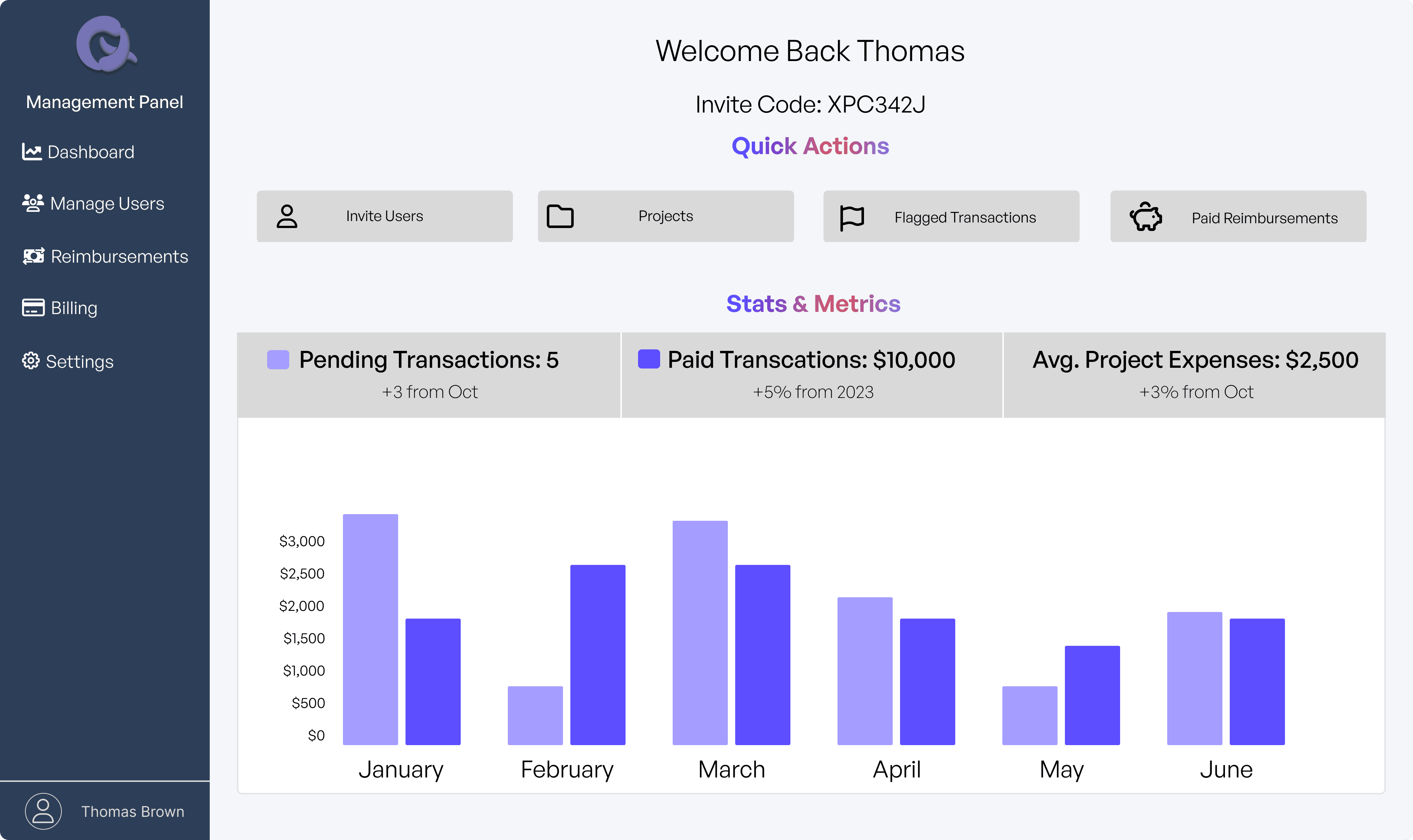The image size is (1413, 840).
Task: Click the Stats & Metrics heading
Action: pyautogui.click(x=813, y=304)
